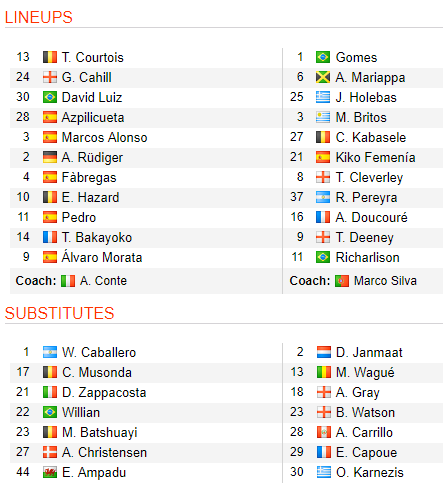Click the Peru flag next to A. Carrillo
The width and height of the screenshot is (443, 487).
[x=323, y=432]
